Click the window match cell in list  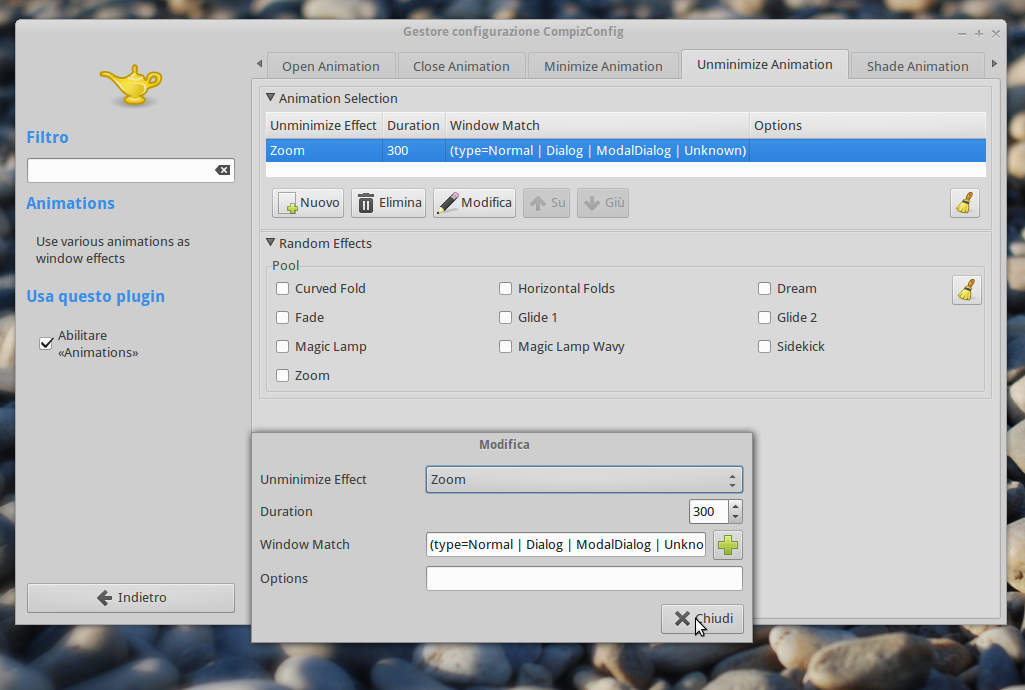597,151
